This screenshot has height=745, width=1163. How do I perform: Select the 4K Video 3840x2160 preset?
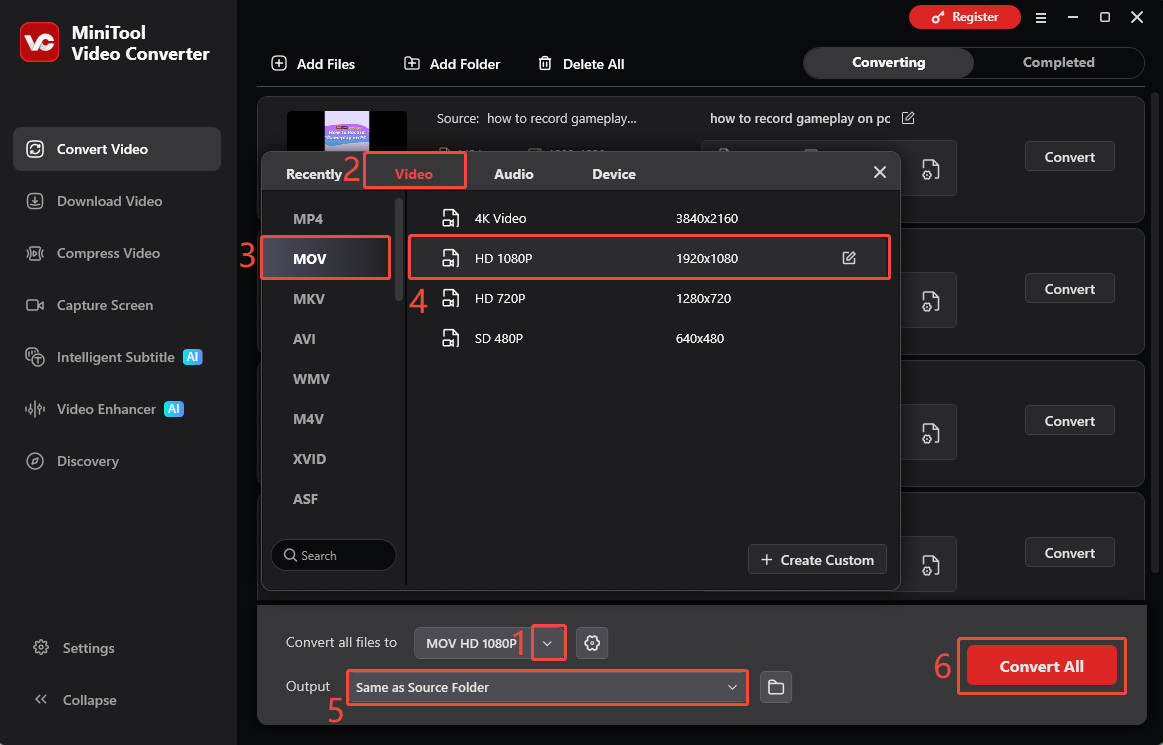649,218
